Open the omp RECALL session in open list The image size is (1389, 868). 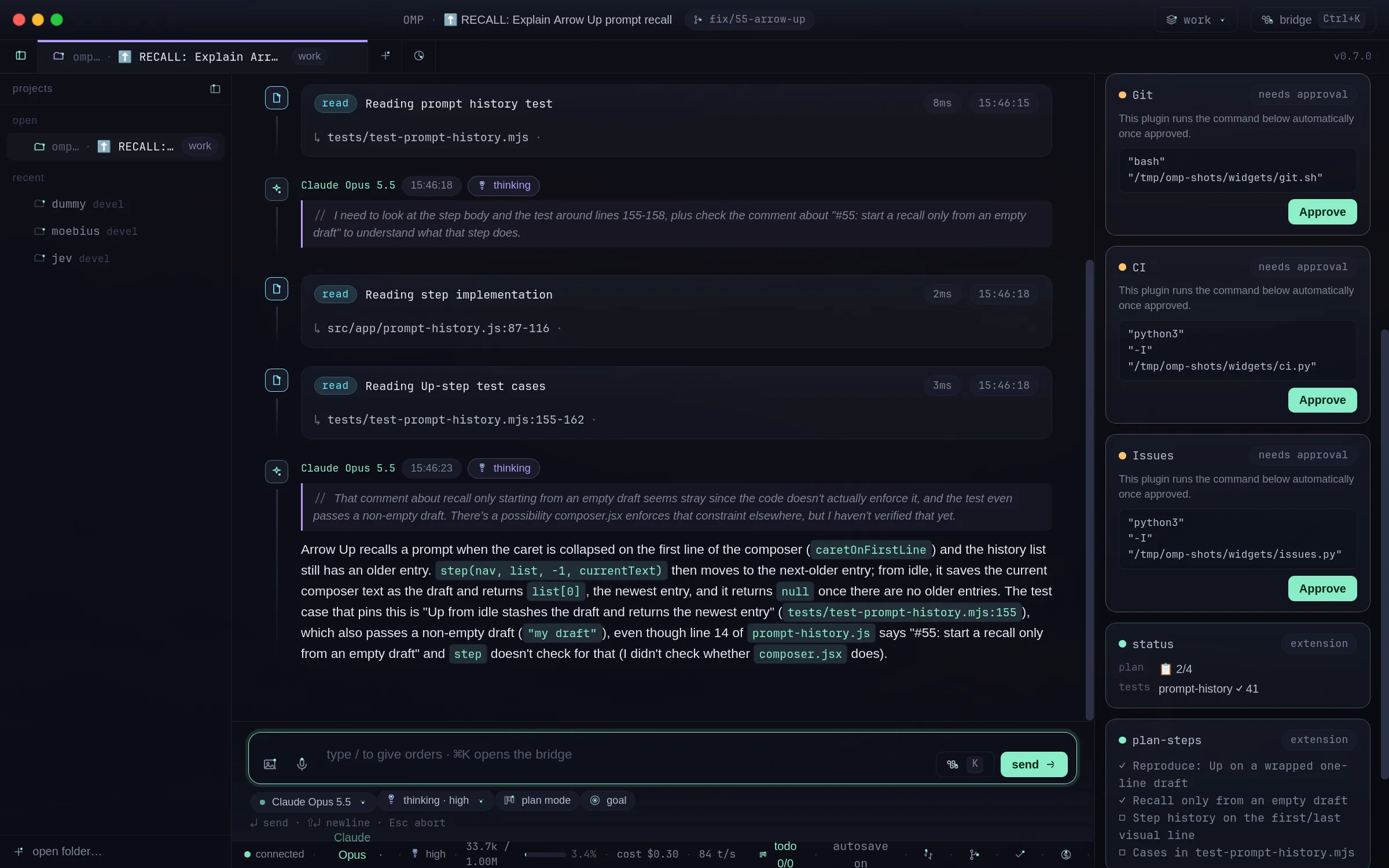click(x=115, y=146)
